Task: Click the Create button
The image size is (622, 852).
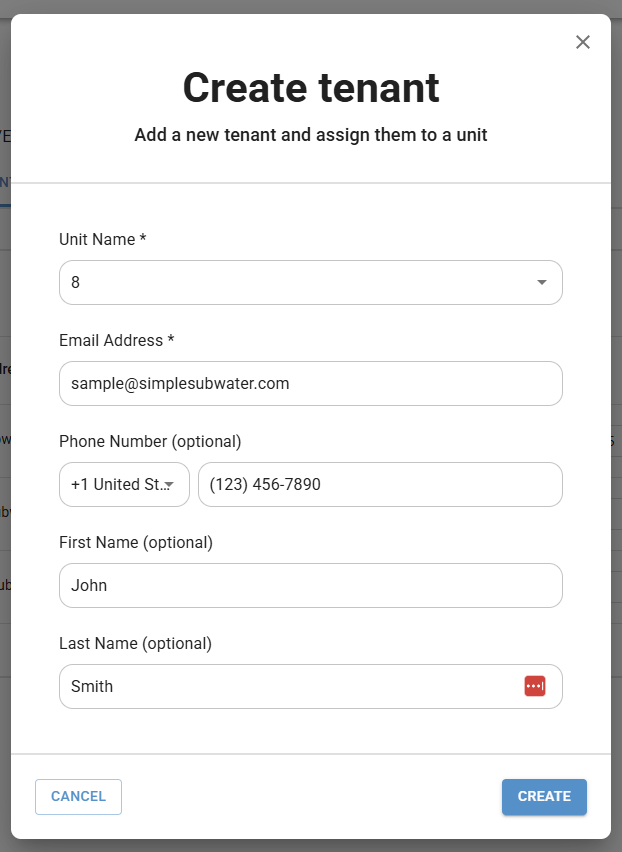Action: [544, 797]
